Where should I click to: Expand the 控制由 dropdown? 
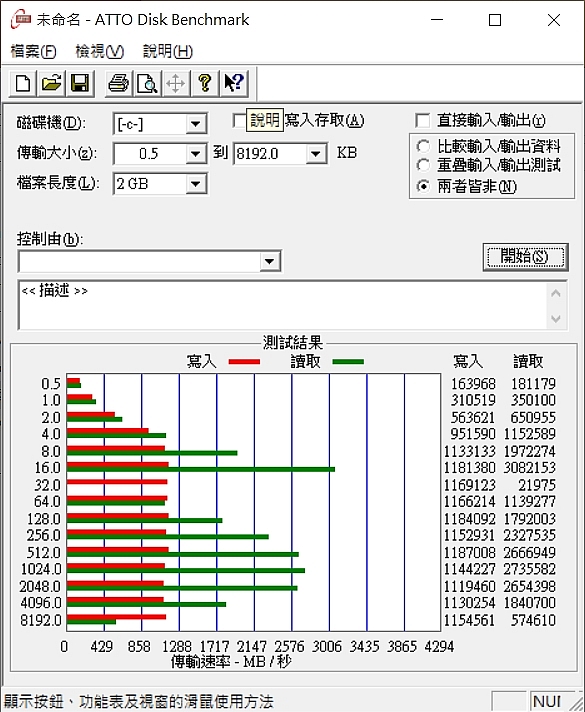coord(269,261)
